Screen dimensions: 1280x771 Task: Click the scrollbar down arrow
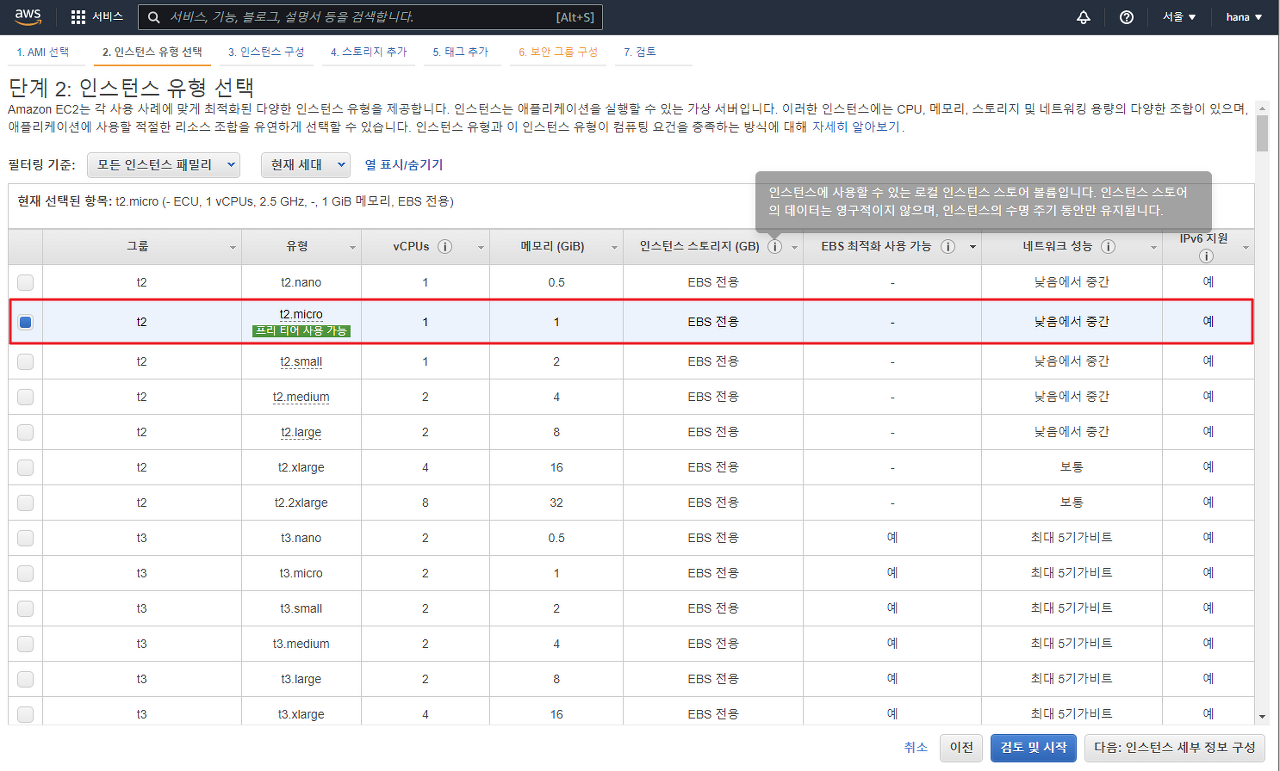tap(1263, 716)
